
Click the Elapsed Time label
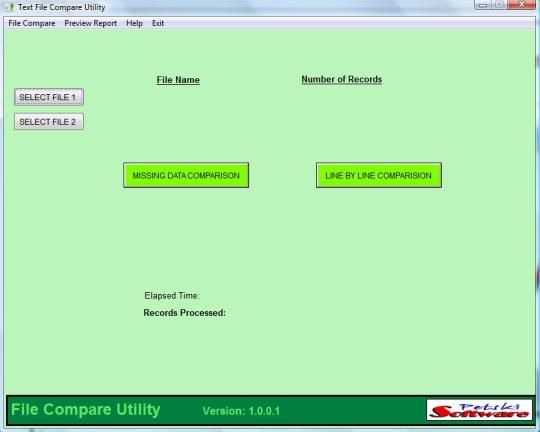[172, 296]
